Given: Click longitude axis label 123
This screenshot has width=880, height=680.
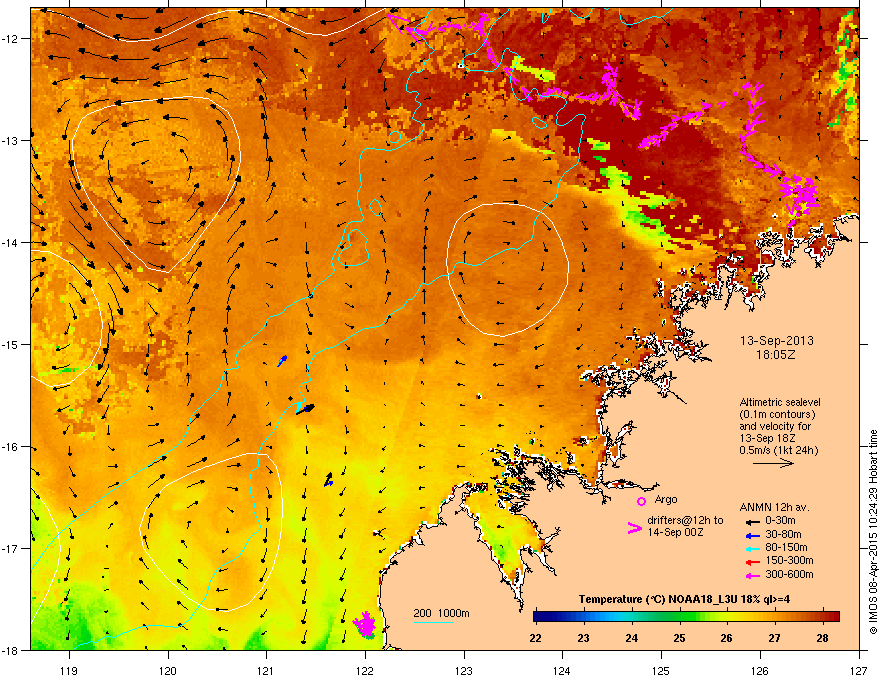Looking at the screenshot, I should pyautogui.click(x=464, y=670).
